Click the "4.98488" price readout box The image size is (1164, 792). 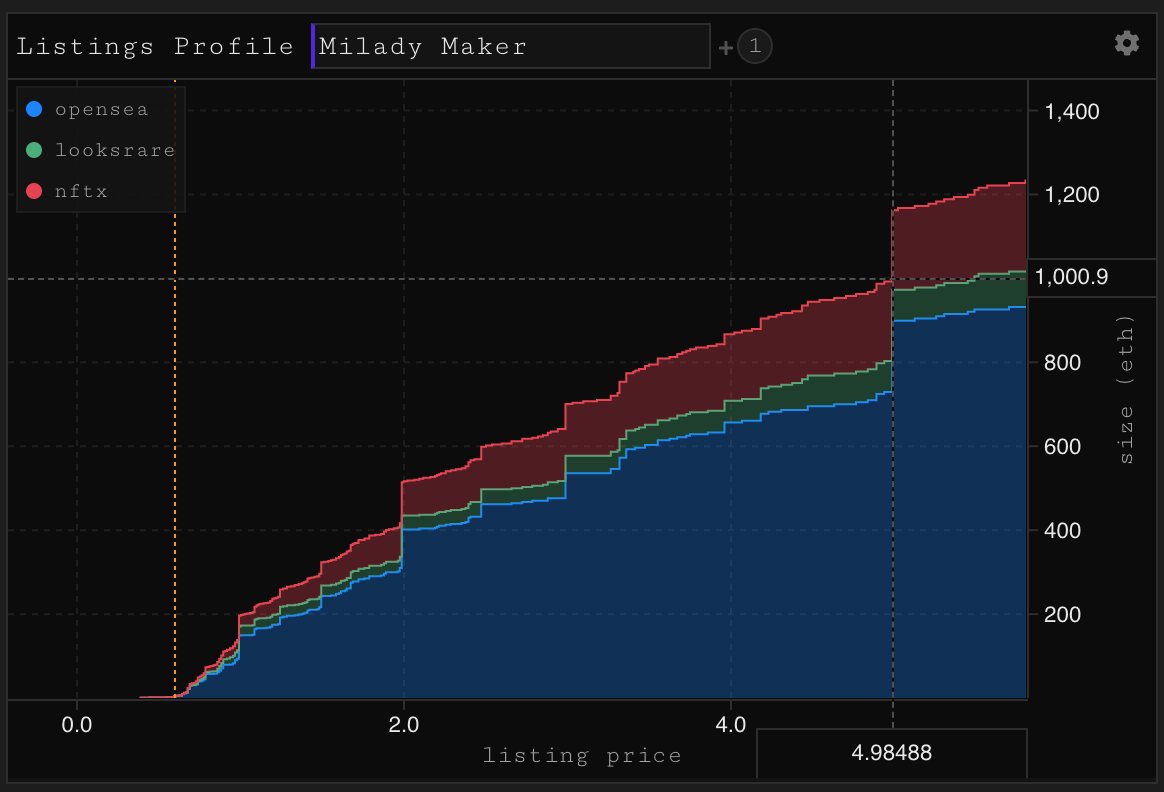pos(891,754)
